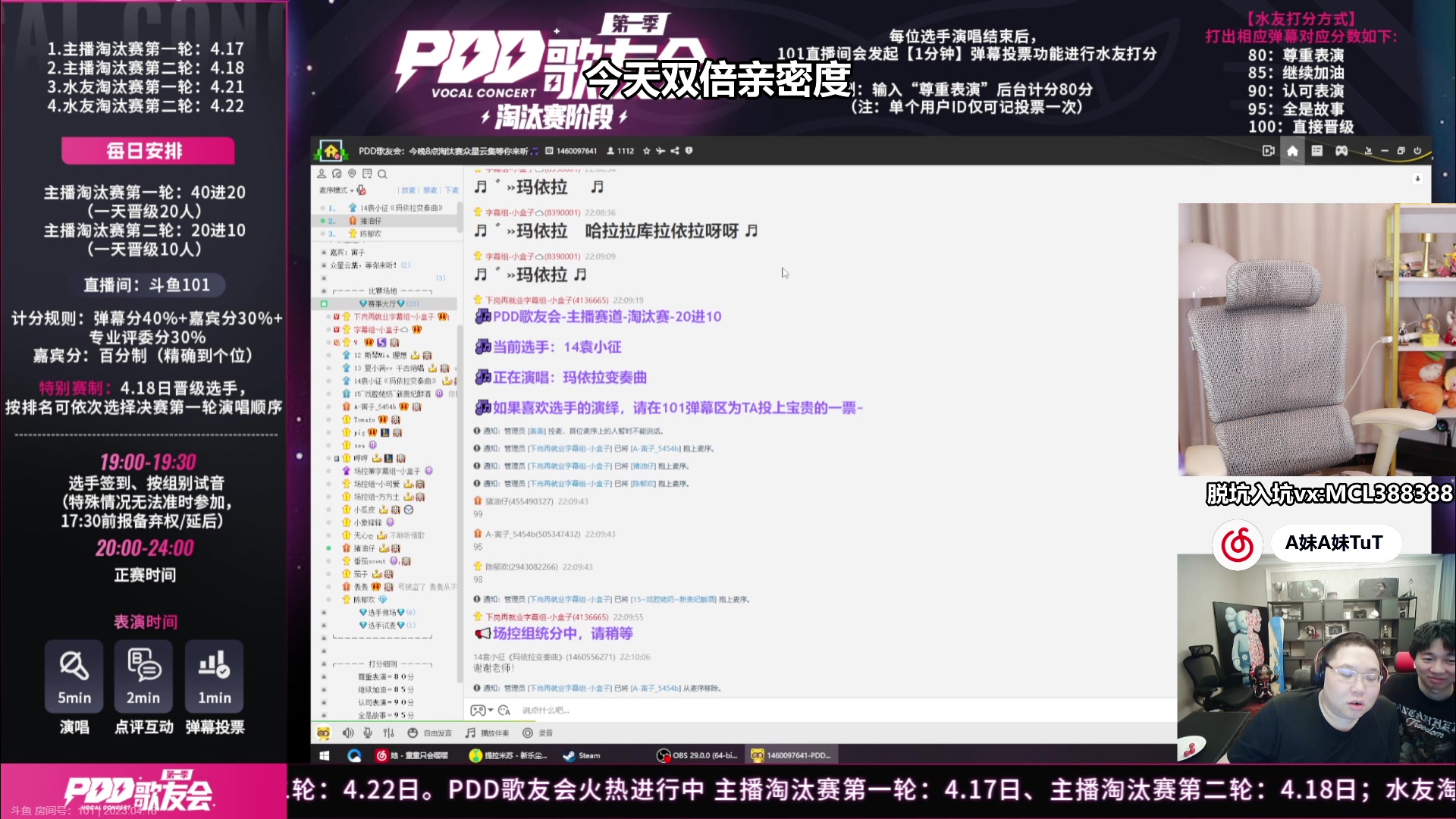Viewport: 1456px width, 819px height.
Task: Toggle 自由发言 free speech mode
Action: click(430, 733)
